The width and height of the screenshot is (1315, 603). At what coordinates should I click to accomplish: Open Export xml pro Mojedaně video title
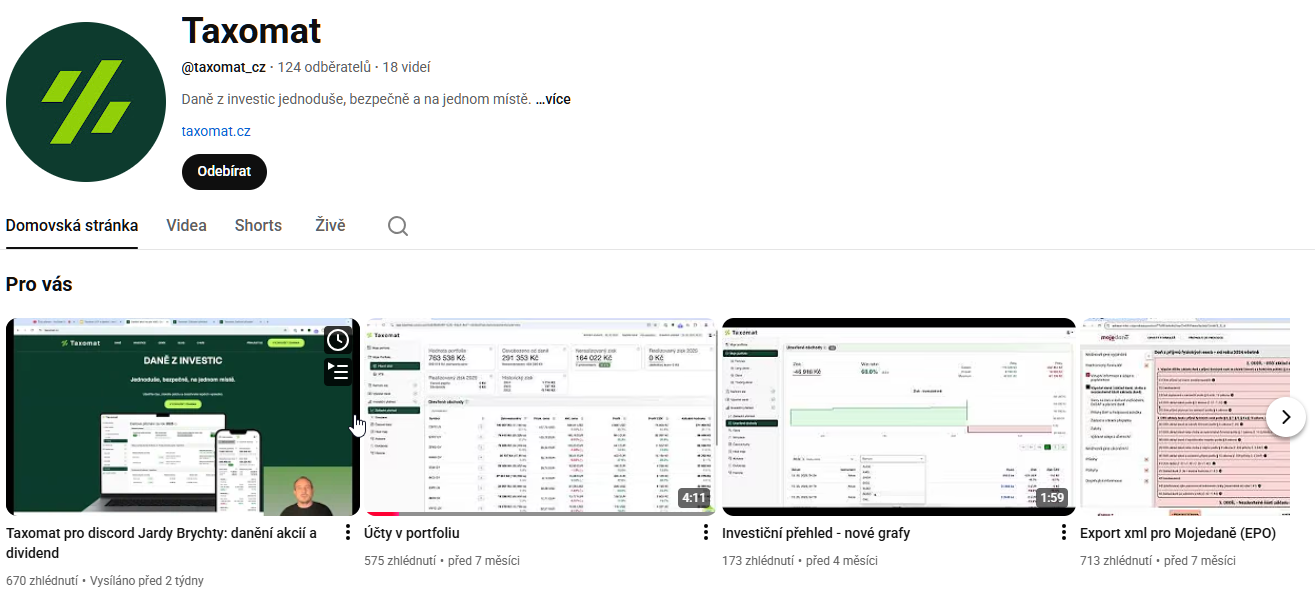click(x=1177, y=534)
